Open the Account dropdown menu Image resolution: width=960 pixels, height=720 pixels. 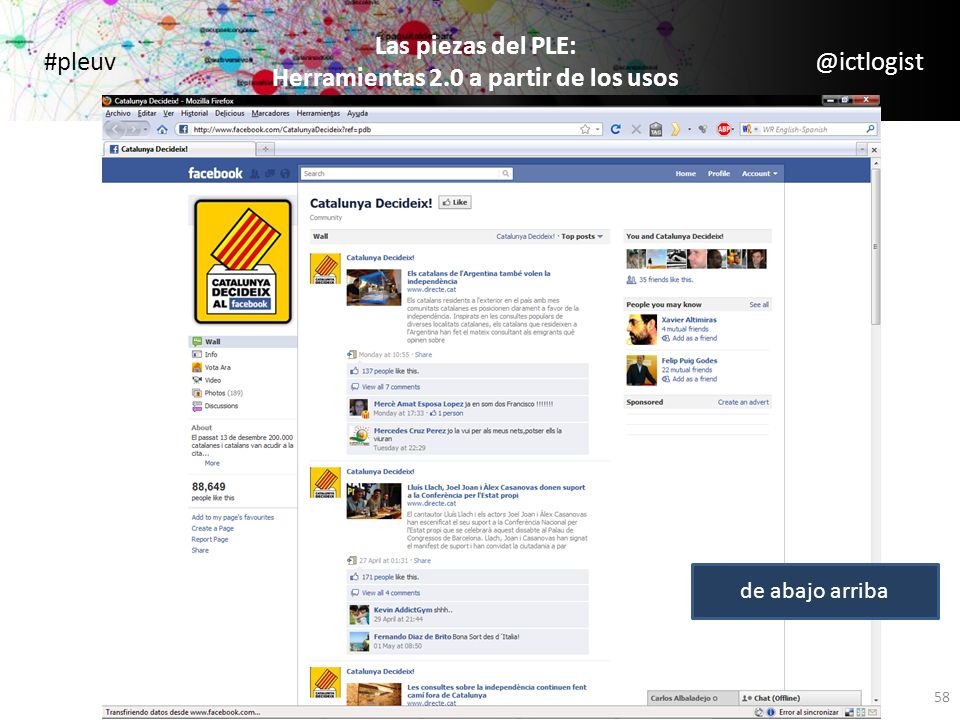pyautogui.click(x=759, y=174)
